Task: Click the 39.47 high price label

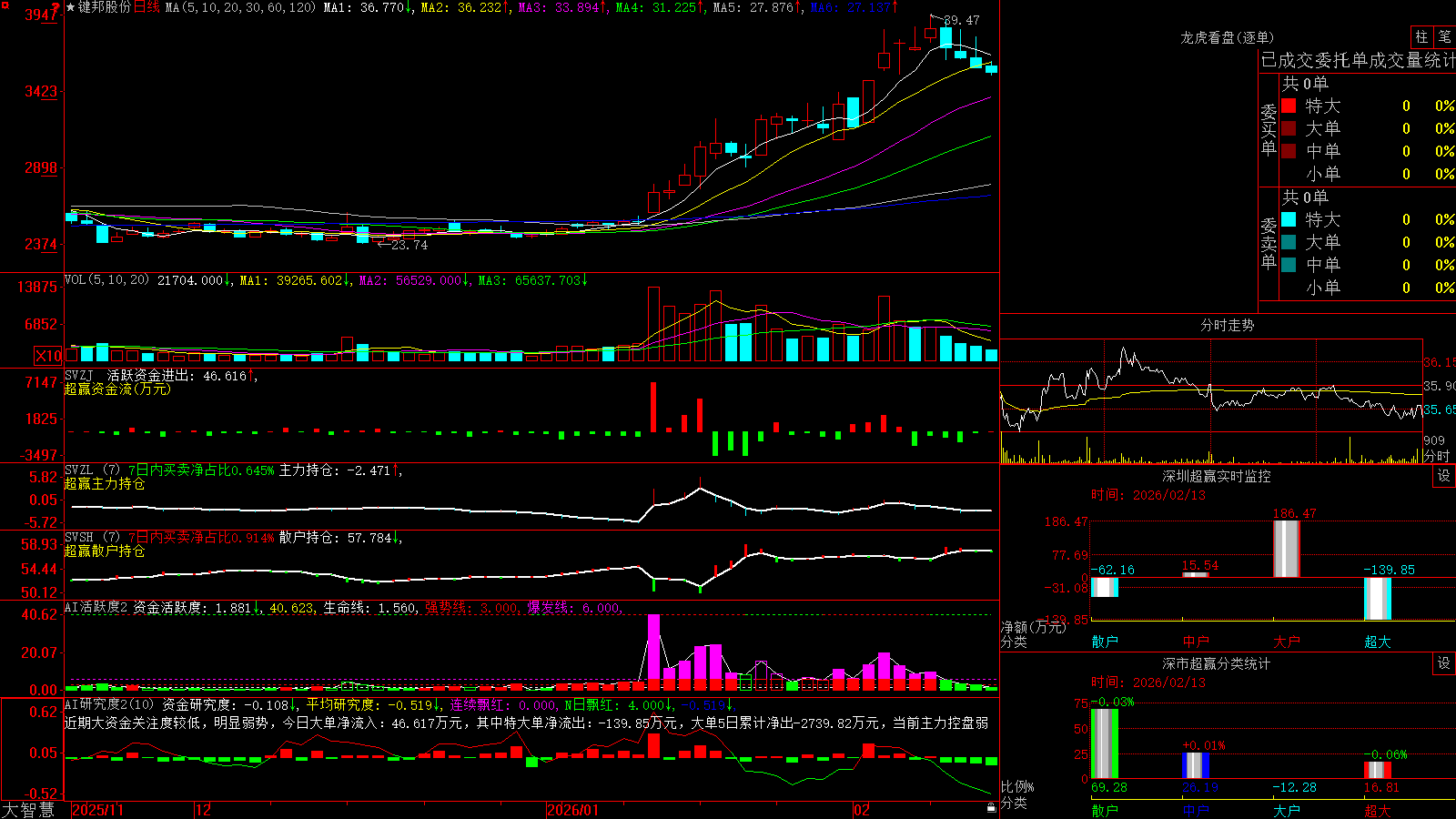Action: click(x=962, y=20)
